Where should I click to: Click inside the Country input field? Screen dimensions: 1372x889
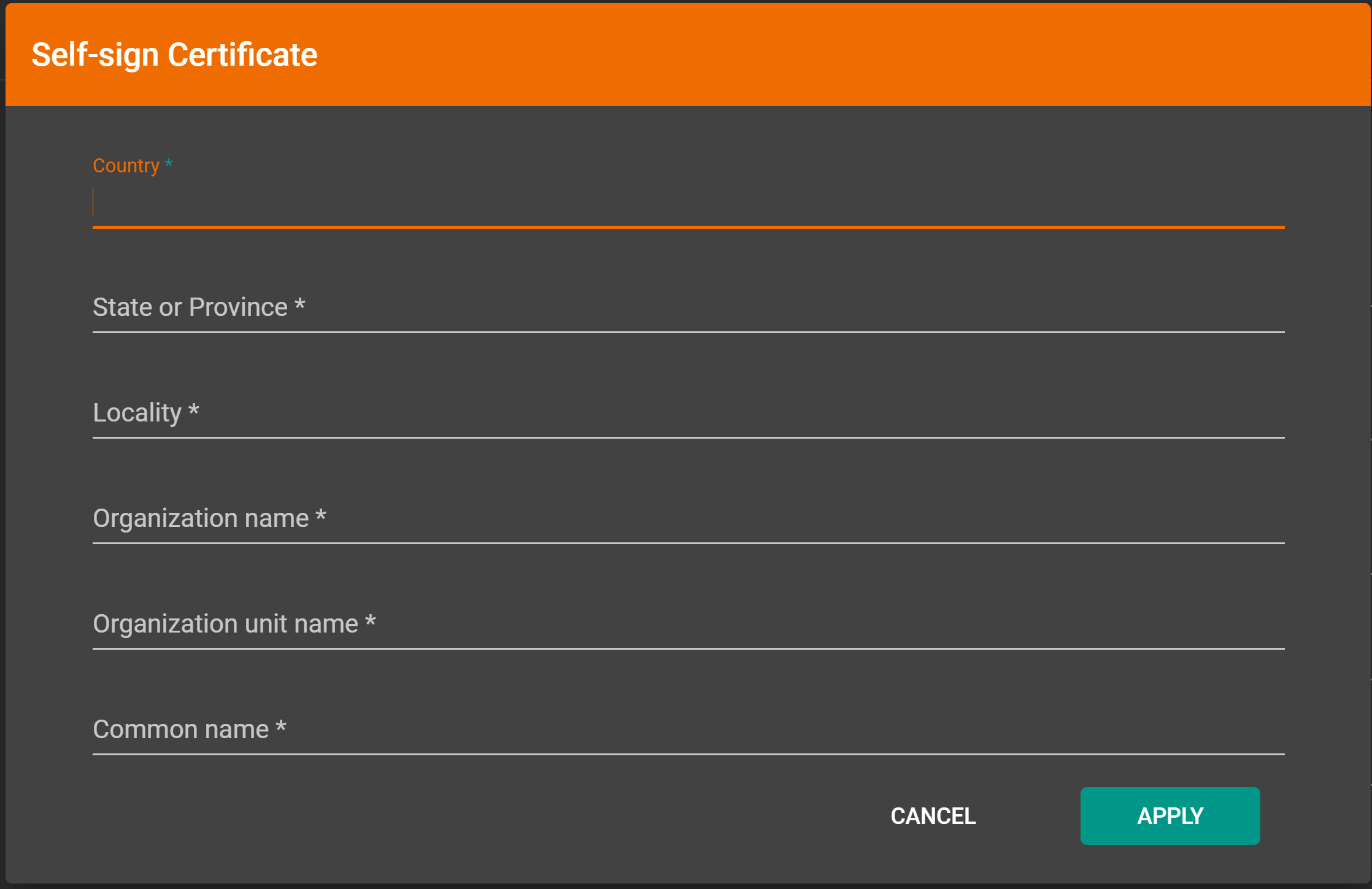[687, 204]
